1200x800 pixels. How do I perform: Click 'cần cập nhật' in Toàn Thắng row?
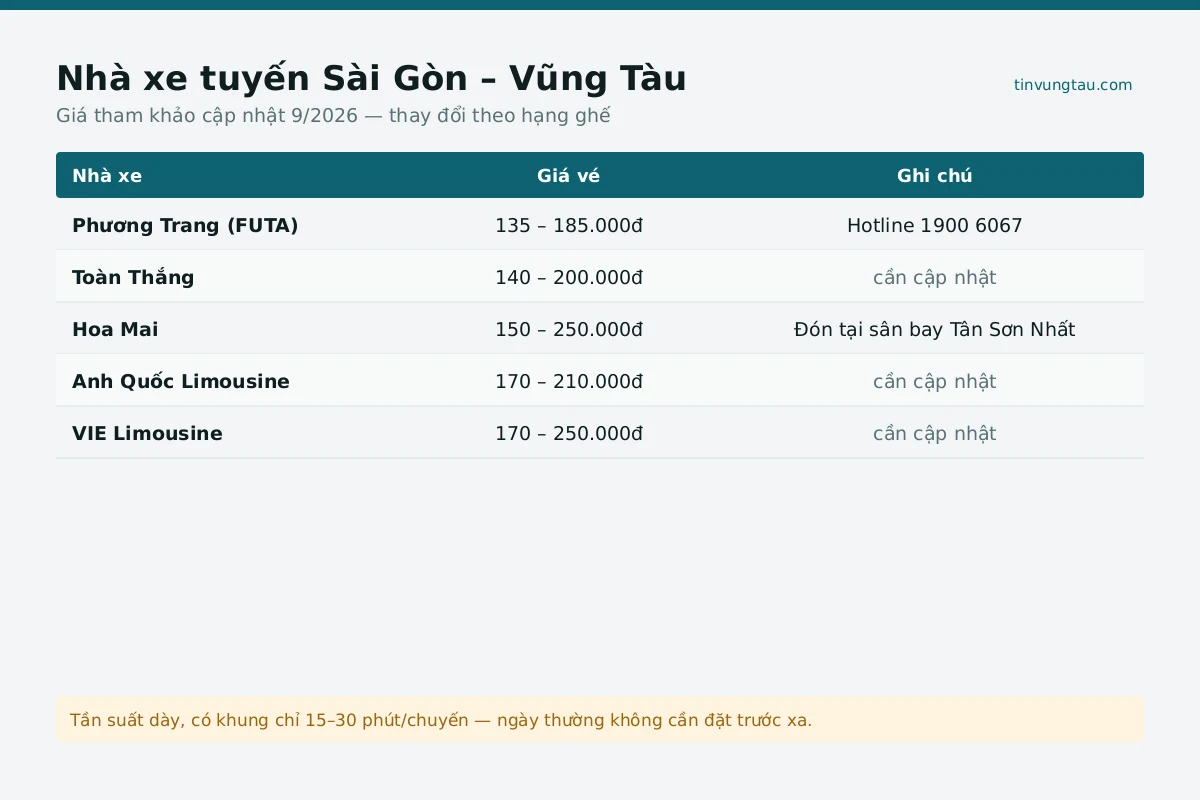[934, 278]
